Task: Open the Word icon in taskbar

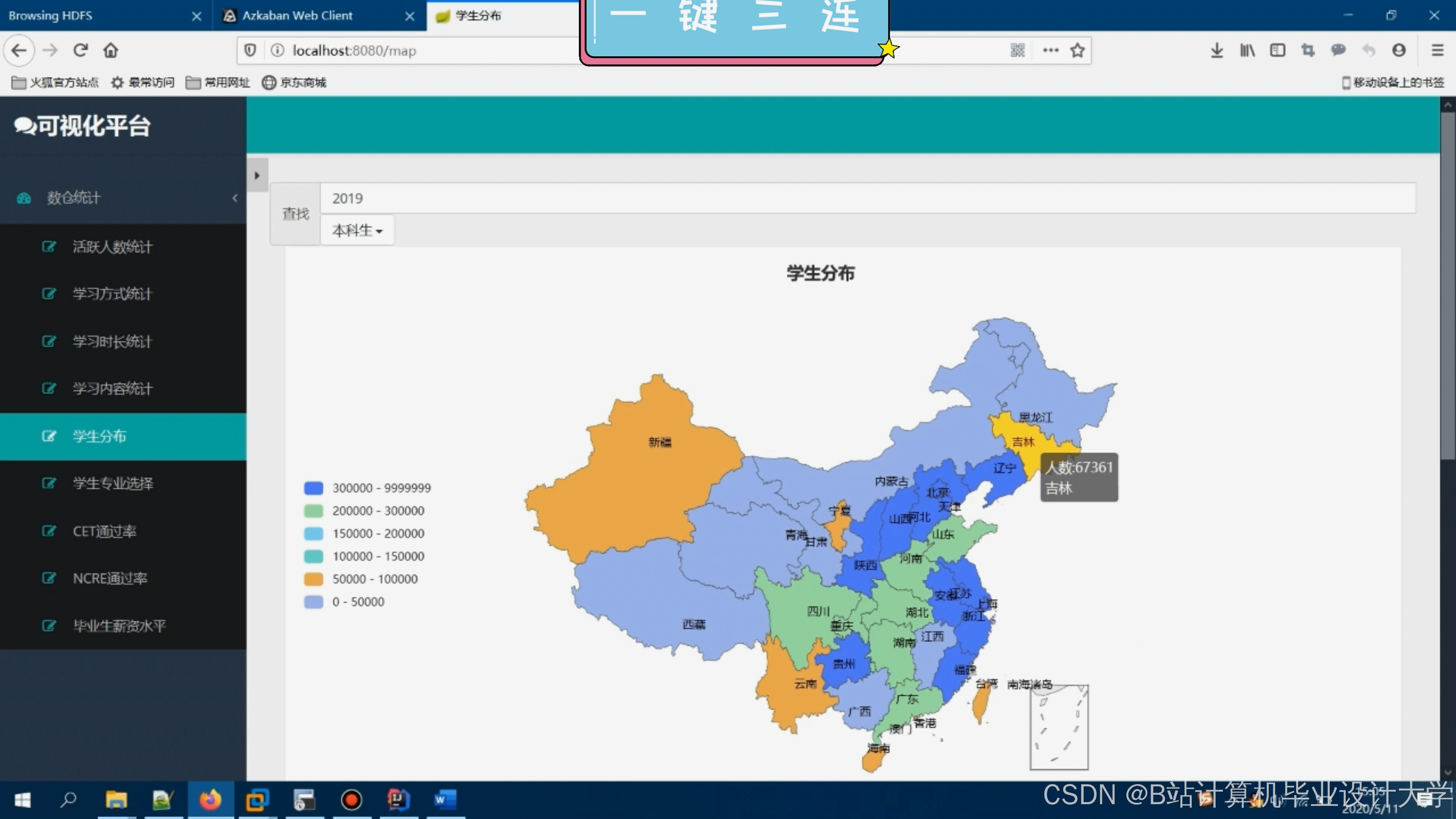Action: coord(445,800)
